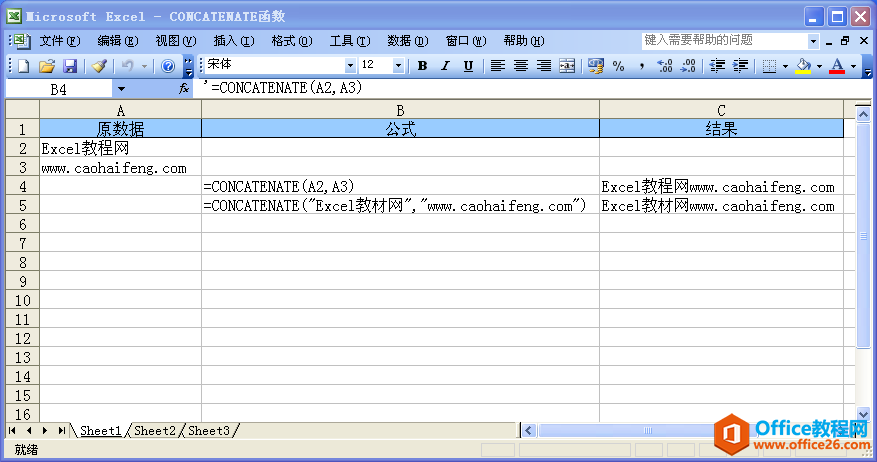Open fill color palette dropdown arrow
The height and width of the screenshot is (462, 877).
[819, 66]
